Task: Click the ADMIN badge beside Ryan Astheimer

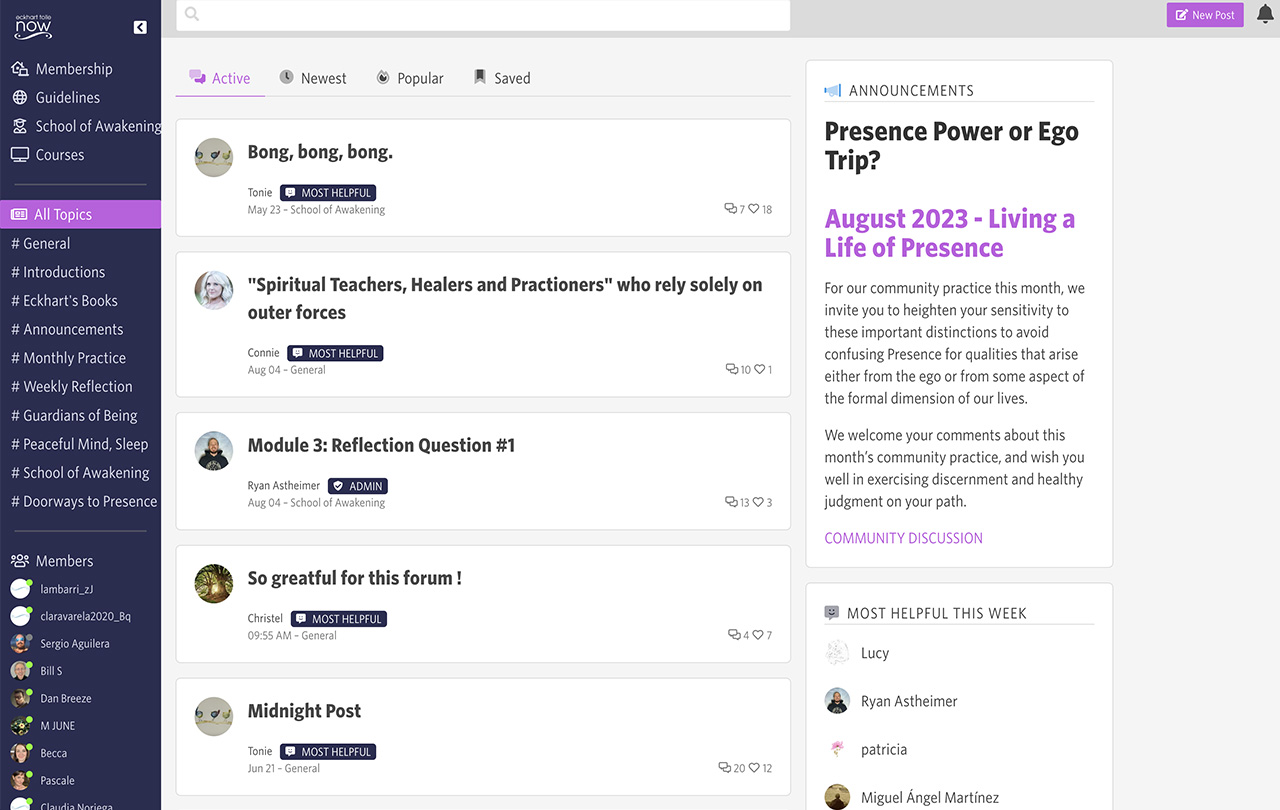Action: 358,486
